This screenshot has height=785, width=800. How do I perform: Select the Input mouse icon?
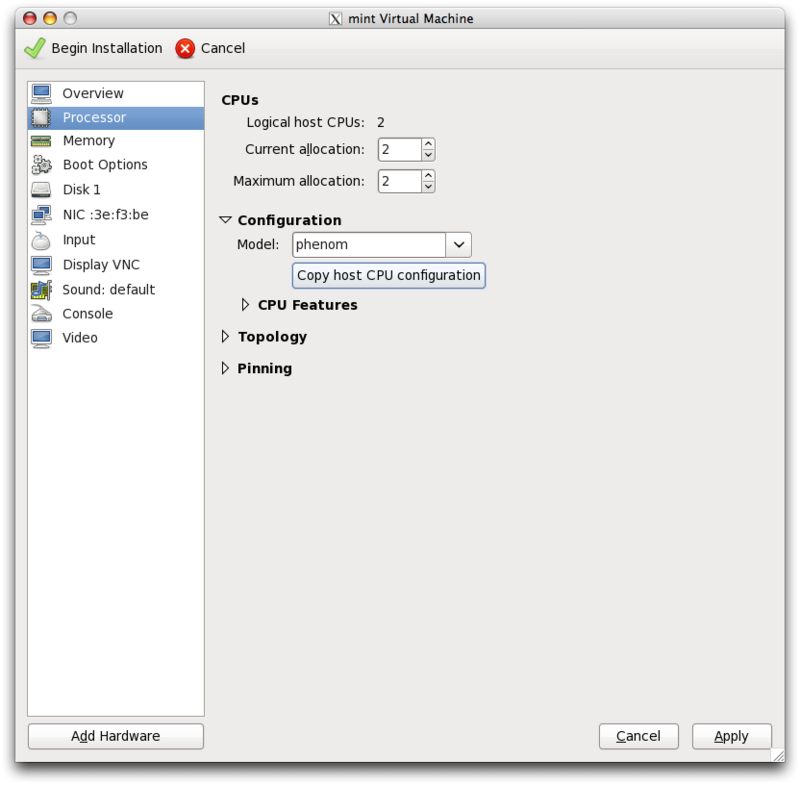(41, 240)
